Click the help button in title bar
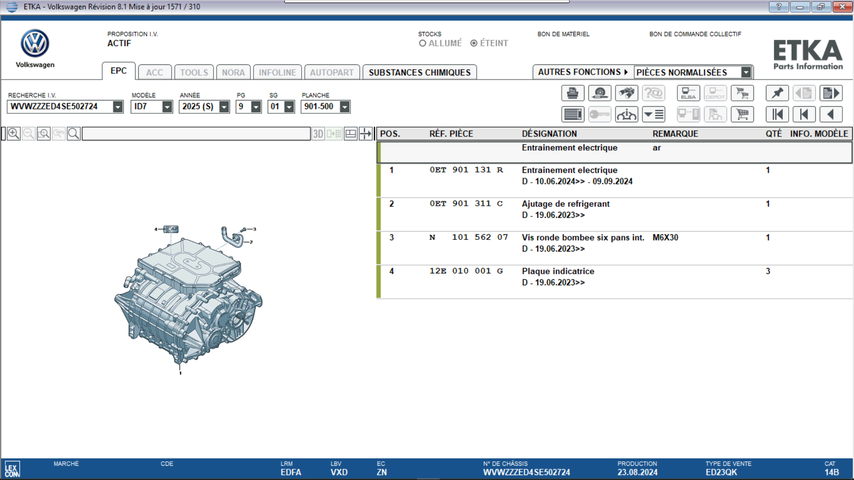Screen dimensions: 854x480 coord(779,7)
